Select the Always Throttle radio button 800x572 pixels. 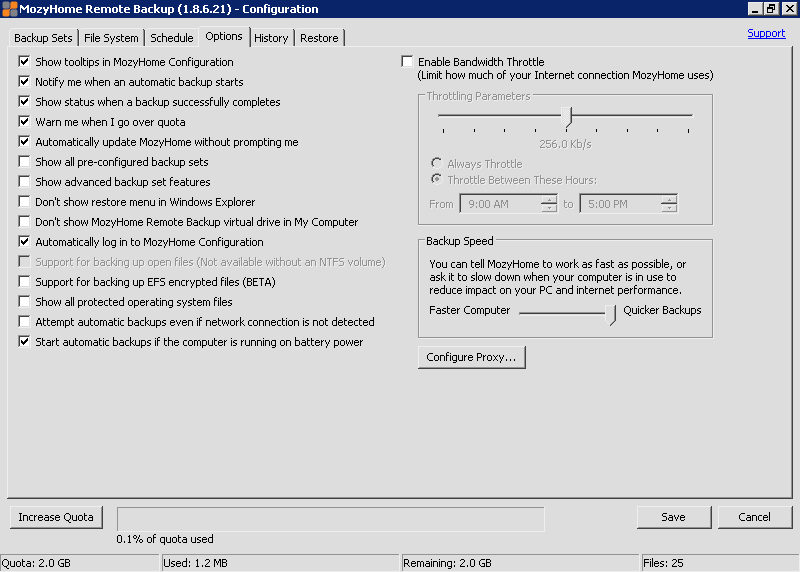point(436,163)
